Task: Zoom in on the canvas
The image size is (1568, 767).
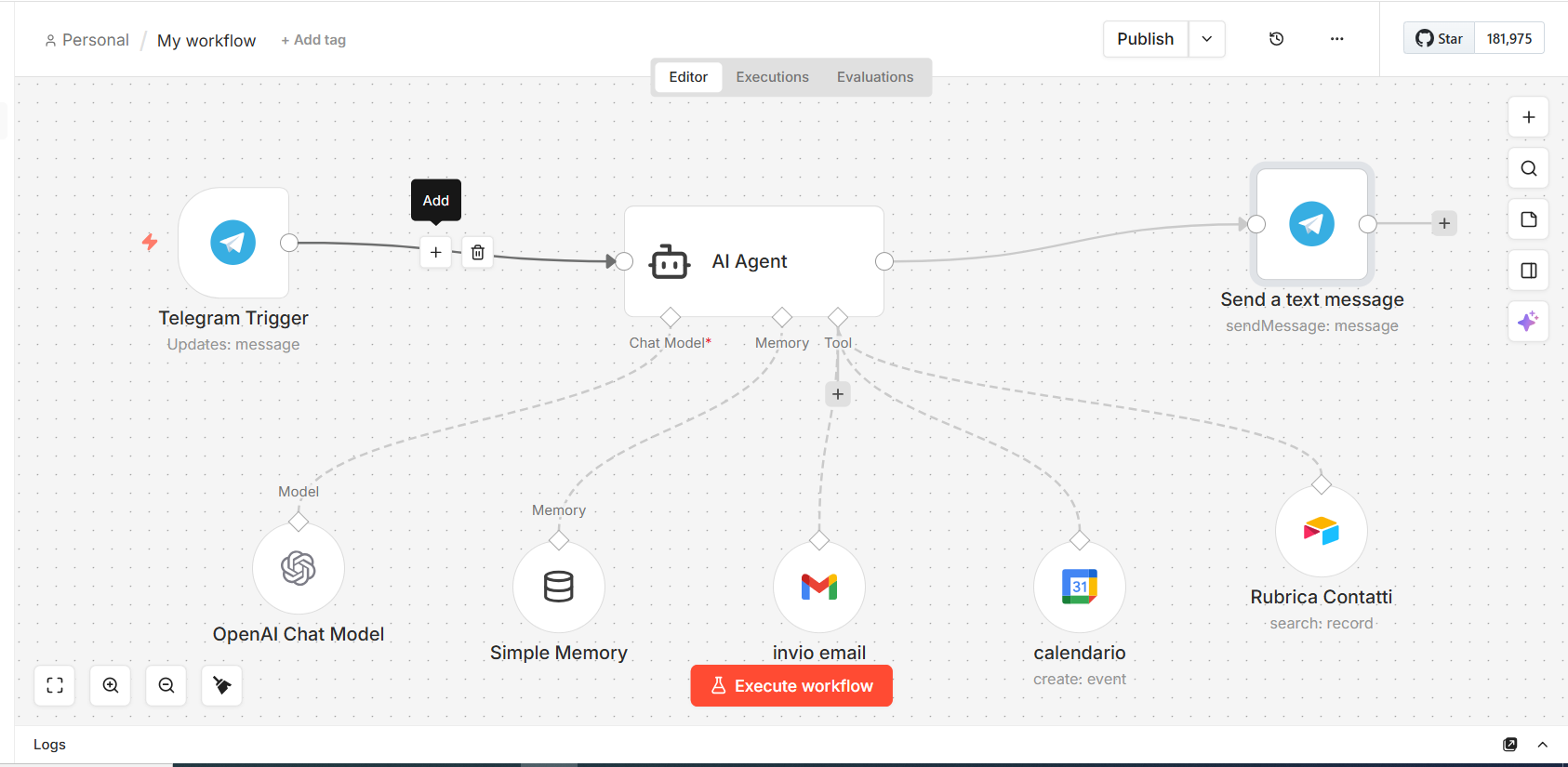Action: [111, 685]
